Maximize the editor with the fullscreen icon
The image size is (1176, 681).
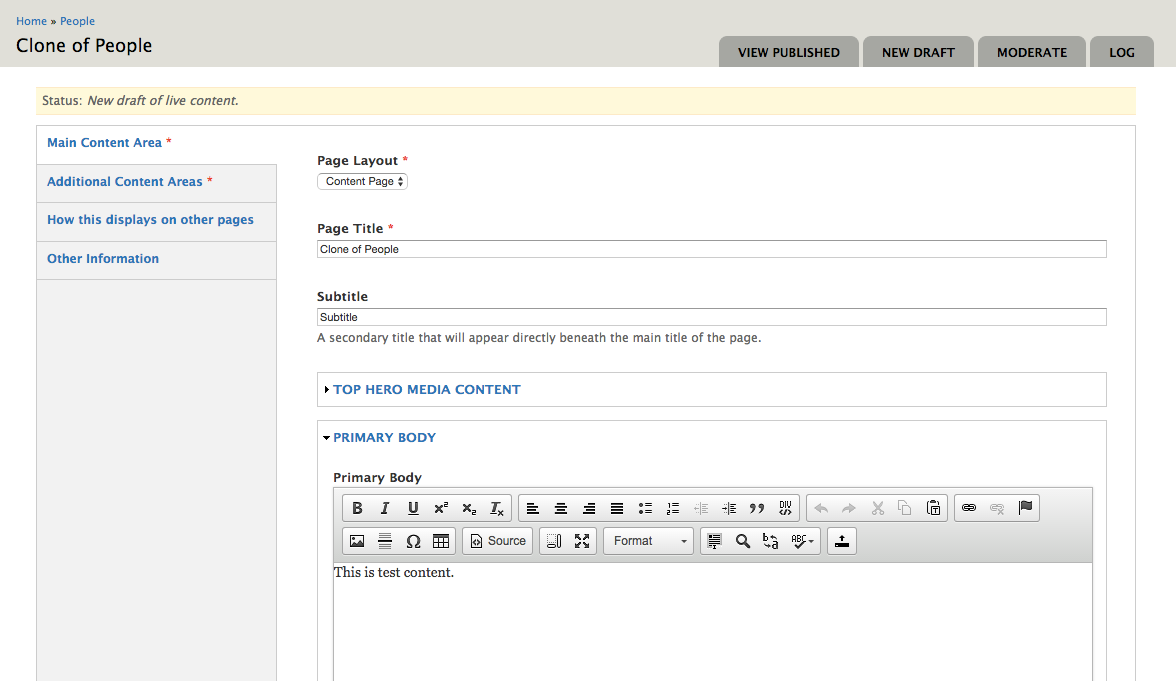coord(582,541)
